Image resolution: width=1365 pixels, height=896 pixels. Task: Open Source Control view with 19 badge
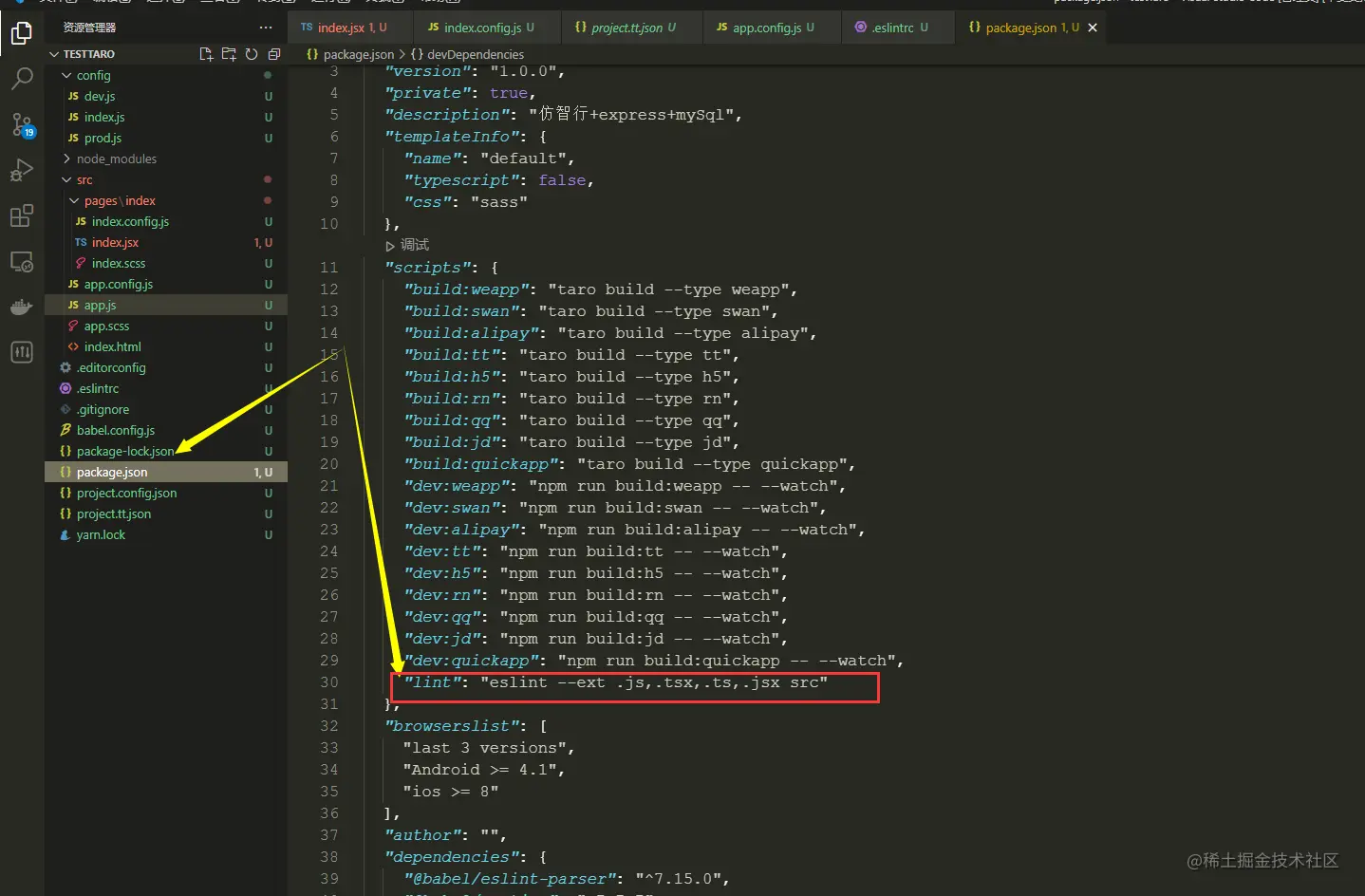click(21, 124)
